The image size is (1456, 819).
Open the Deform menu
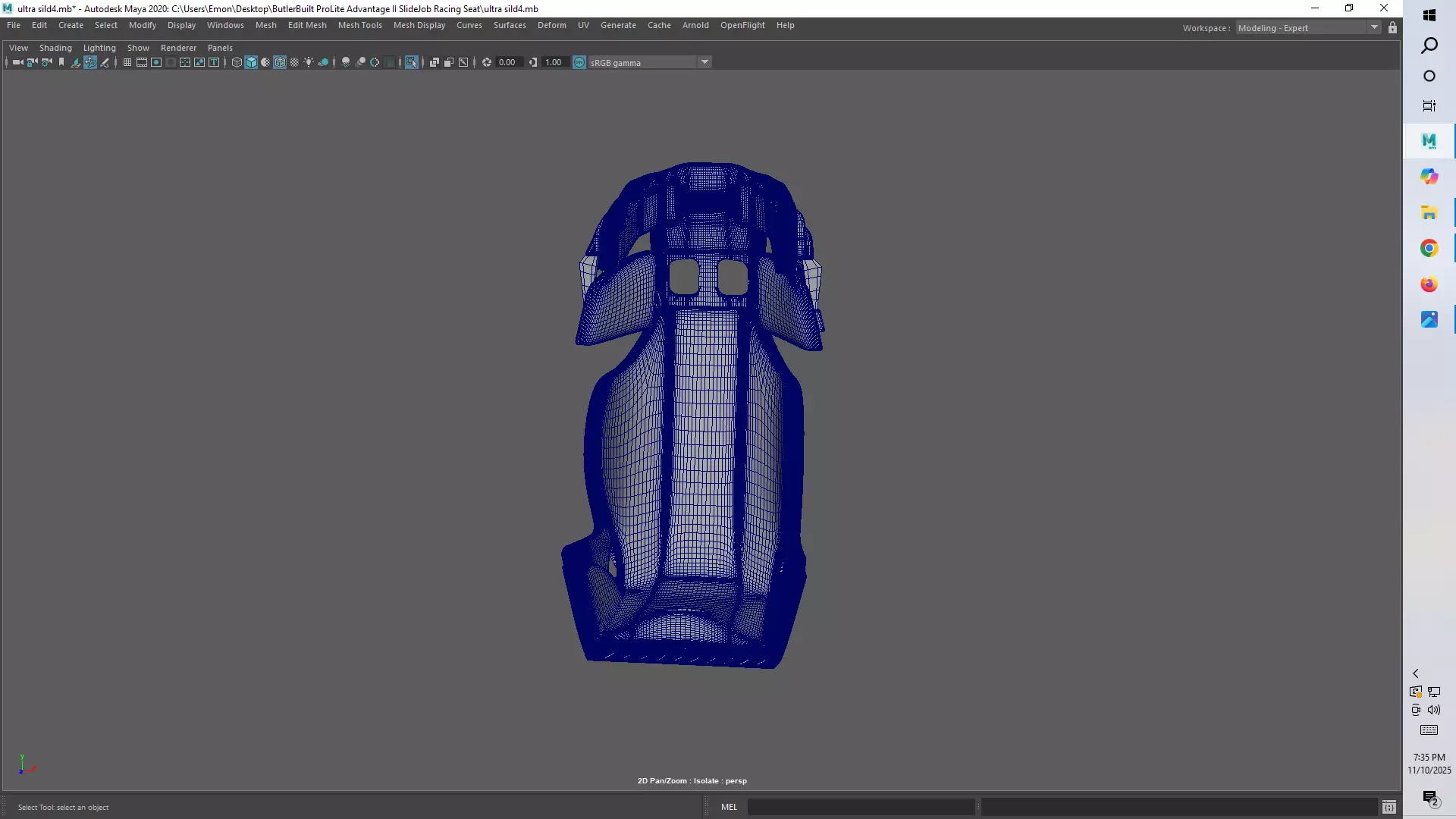(552, 25)
